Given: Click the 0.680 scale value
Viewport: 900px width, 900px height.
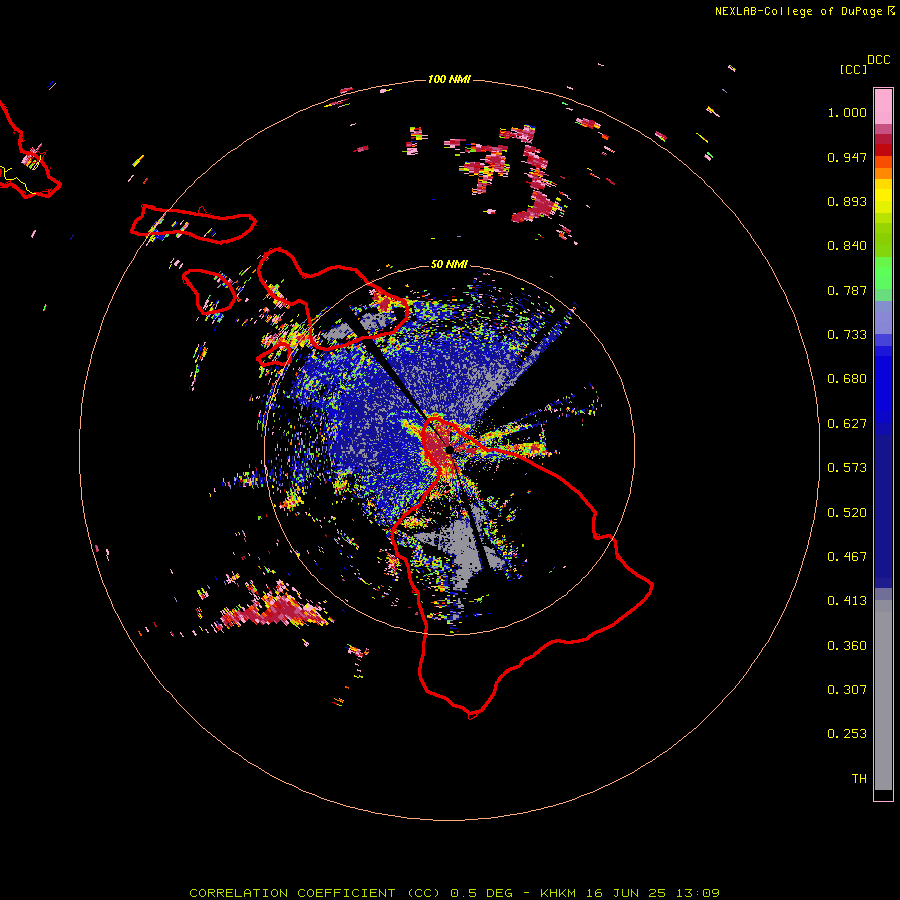Looking at the screenshot, I should click(x=847, y=379).
